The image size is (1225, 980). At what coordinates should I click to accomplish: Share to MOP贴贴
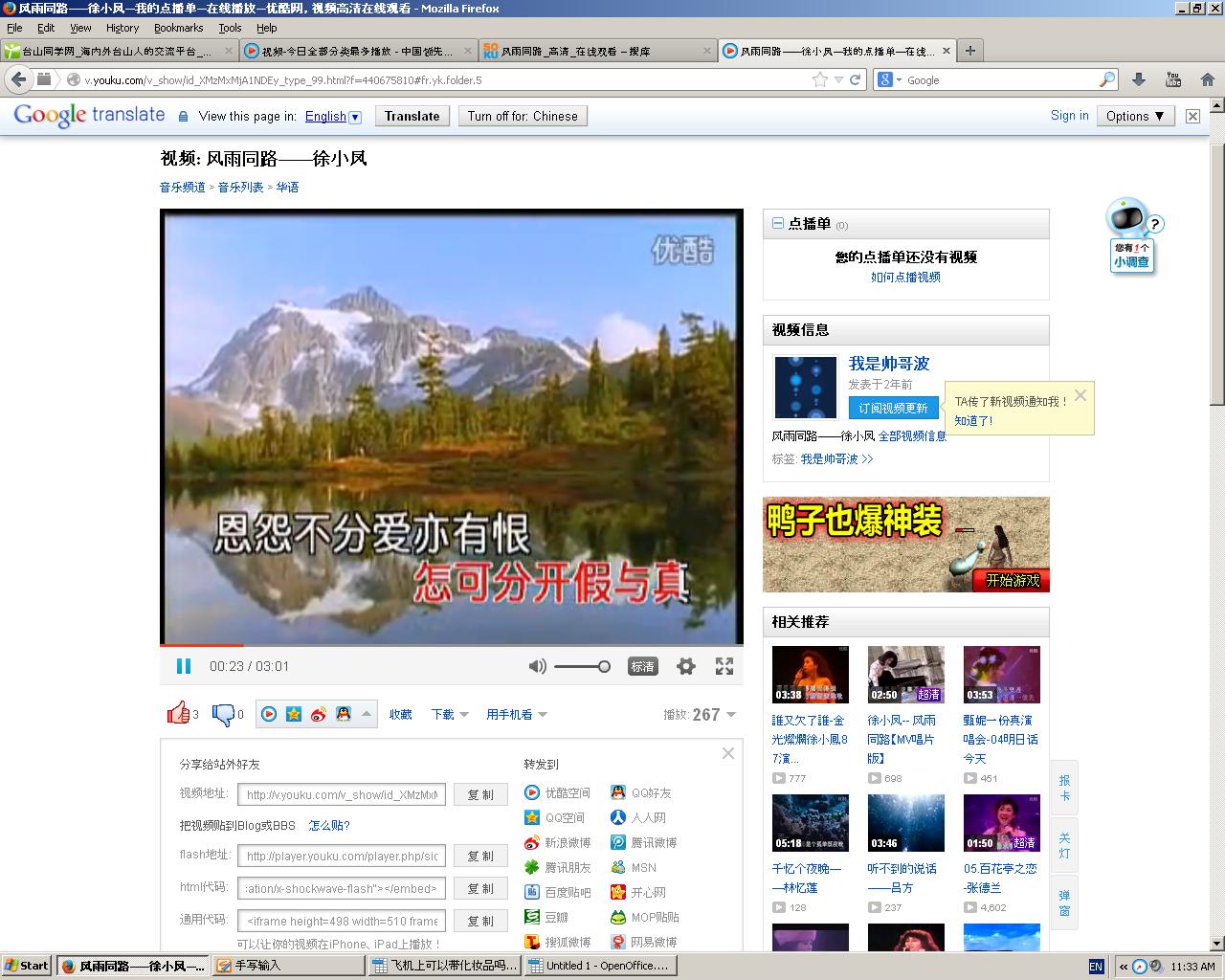click(x=644, y=917)
